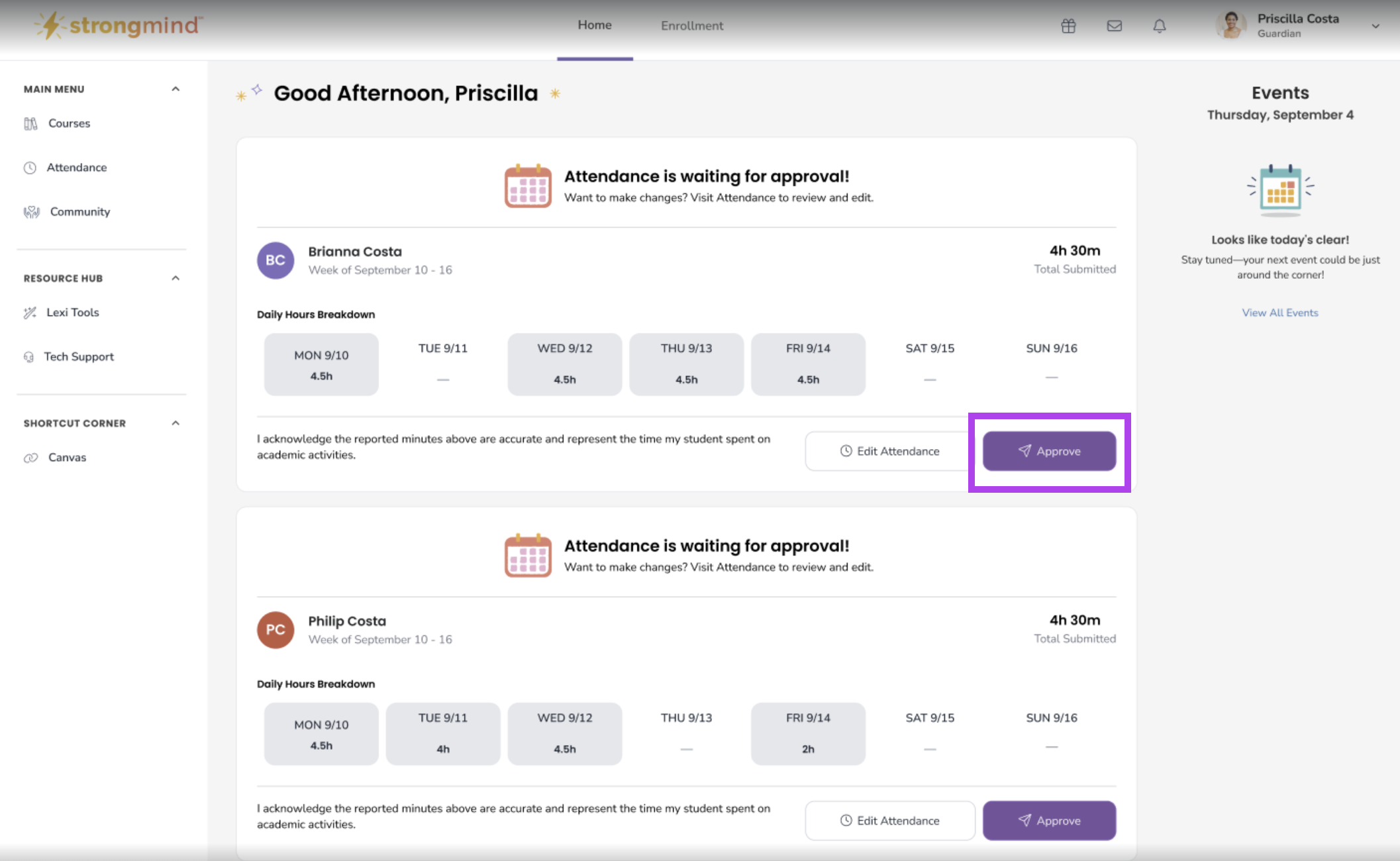
Task: Switch to the Enrollment tab
Action: tap(691, 26)
